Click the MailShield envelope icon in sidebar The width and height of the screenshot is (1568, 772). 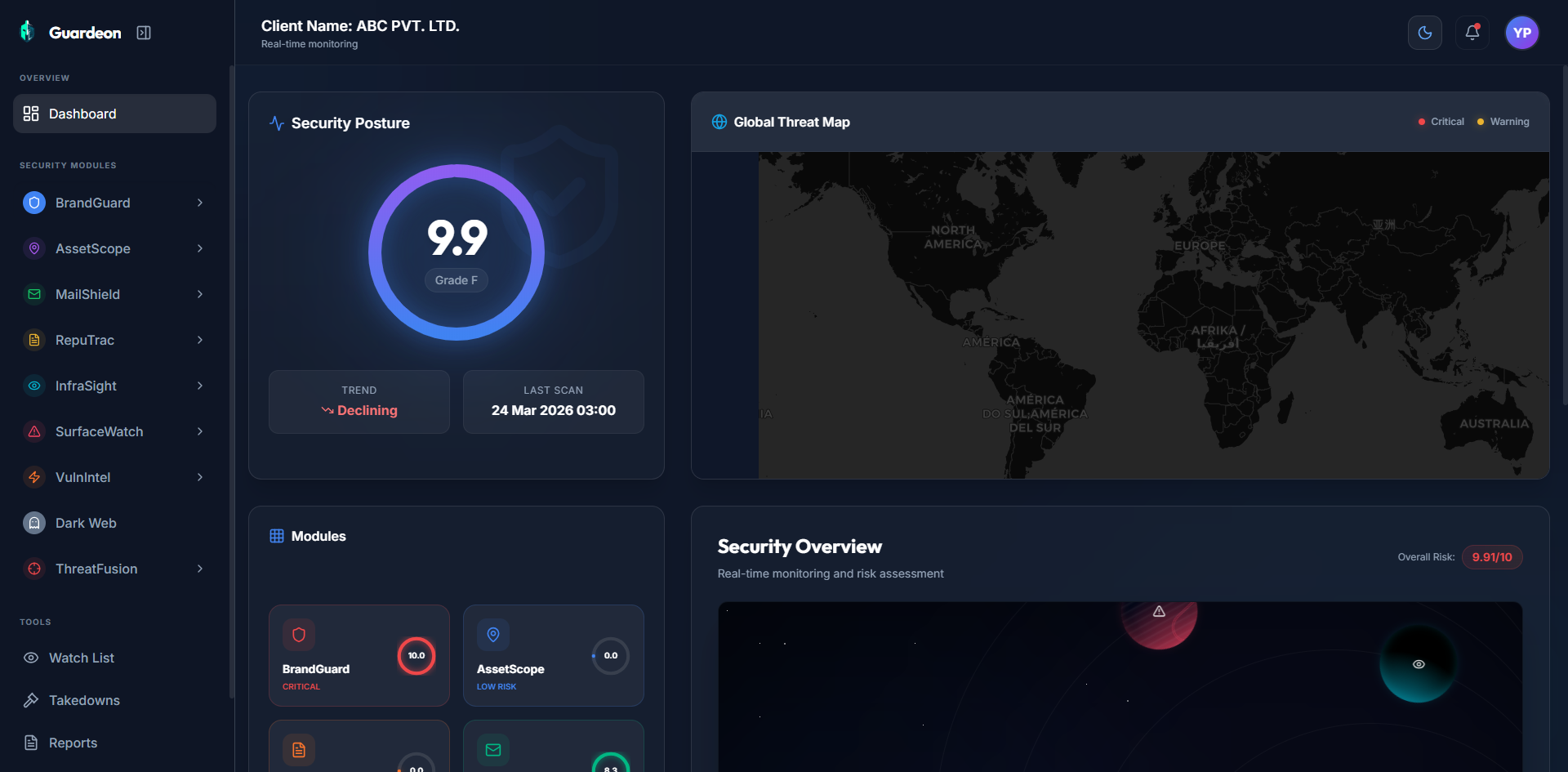[x=34, y=294]
